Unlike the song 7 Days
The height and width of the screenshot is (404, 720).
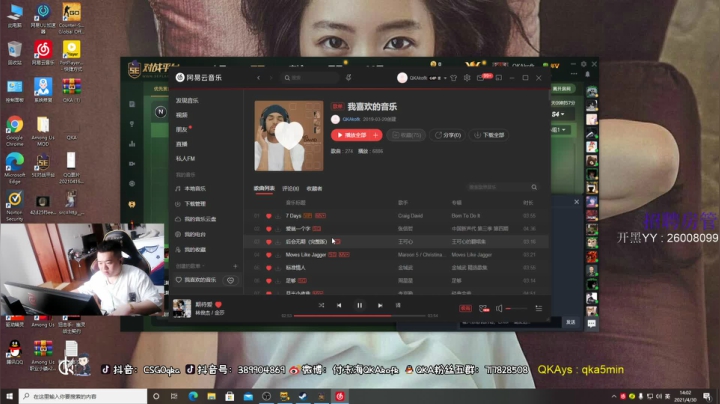[269, 216]
